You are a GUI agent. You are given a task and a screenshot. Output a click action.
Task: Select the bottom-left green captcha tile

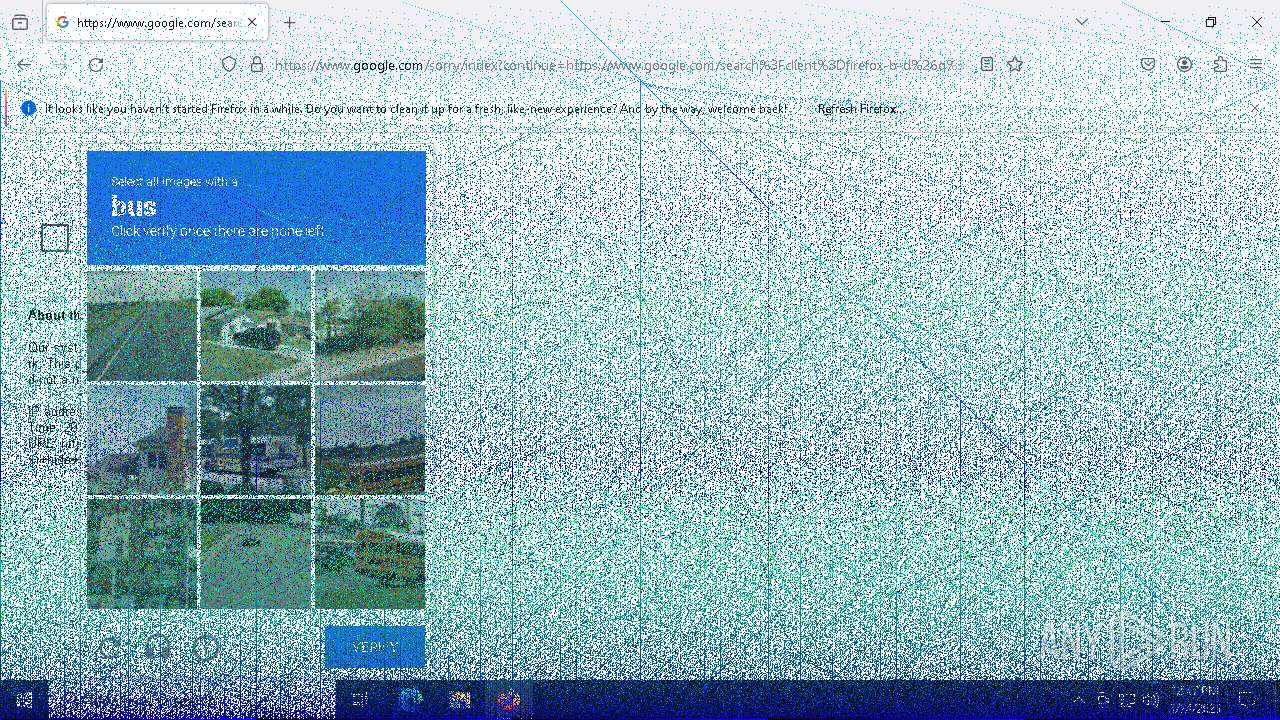142,553
